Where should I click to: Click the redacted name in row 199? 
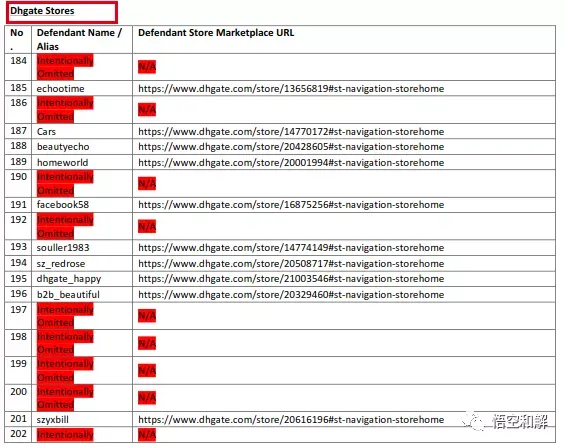(65, 371)
